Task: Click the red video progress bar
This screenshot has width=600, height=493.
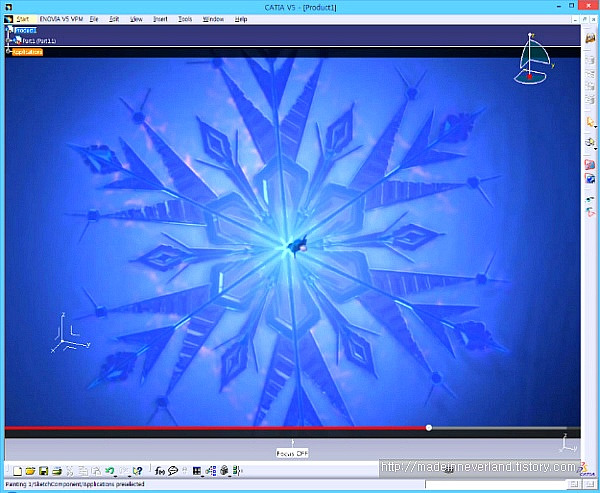Action: tap(216, 428)
